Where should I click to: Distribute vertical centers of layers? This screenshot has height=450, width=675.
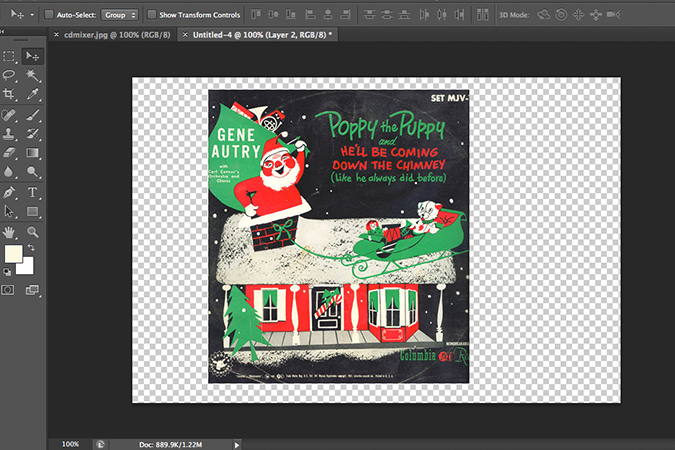point(387,15)
